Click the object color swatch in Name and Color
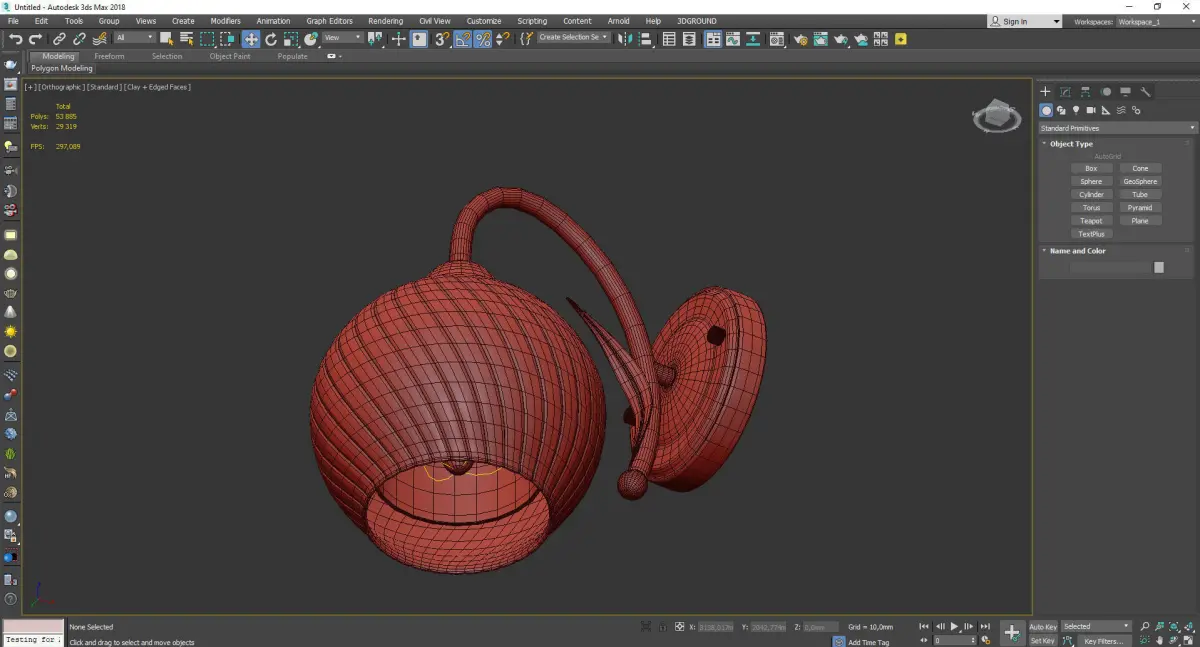1200x647 pixels. coord(1158,267)
